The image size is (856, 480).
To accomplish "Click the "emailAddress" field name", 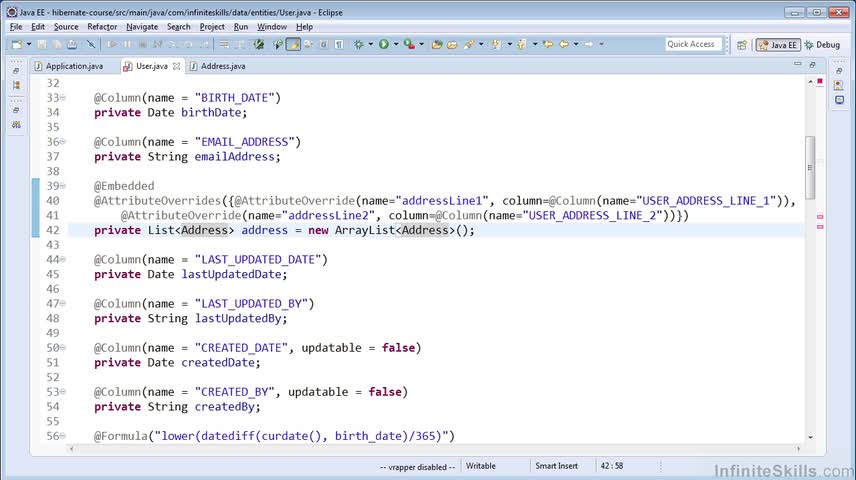I will coord(235,157).
